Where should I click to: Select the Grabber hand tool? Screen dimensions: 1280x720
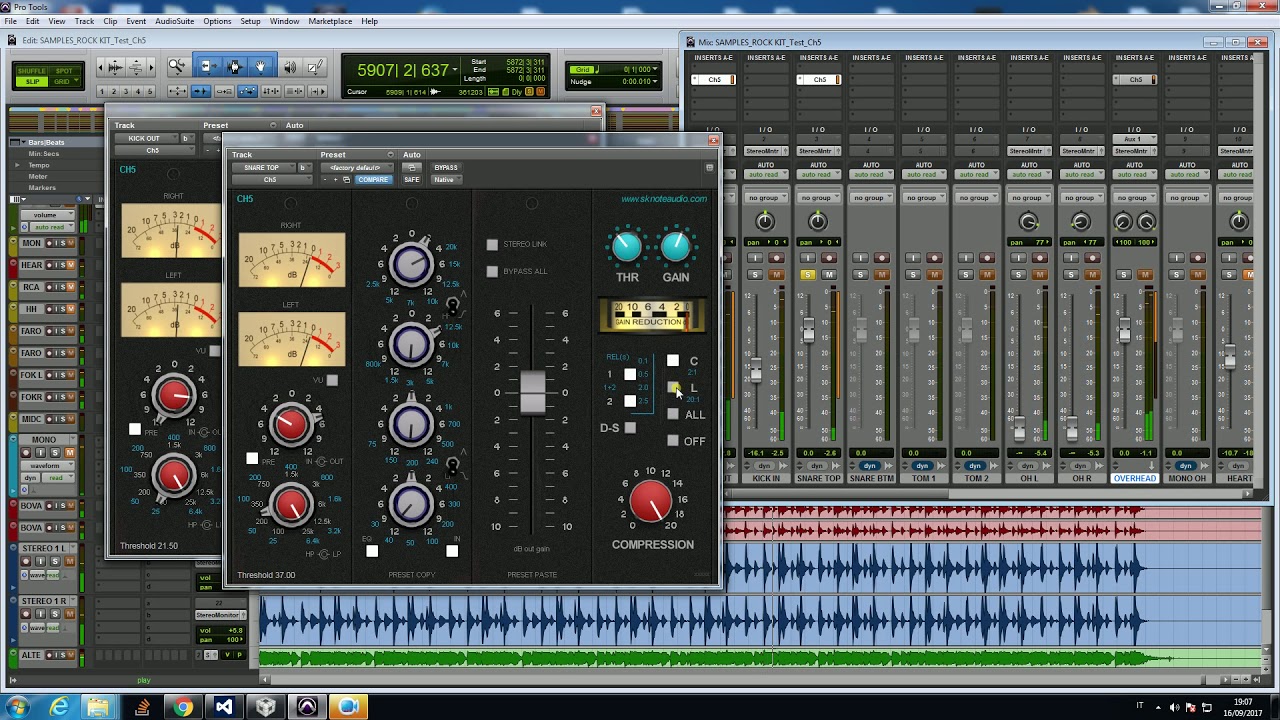pos(261,67)
